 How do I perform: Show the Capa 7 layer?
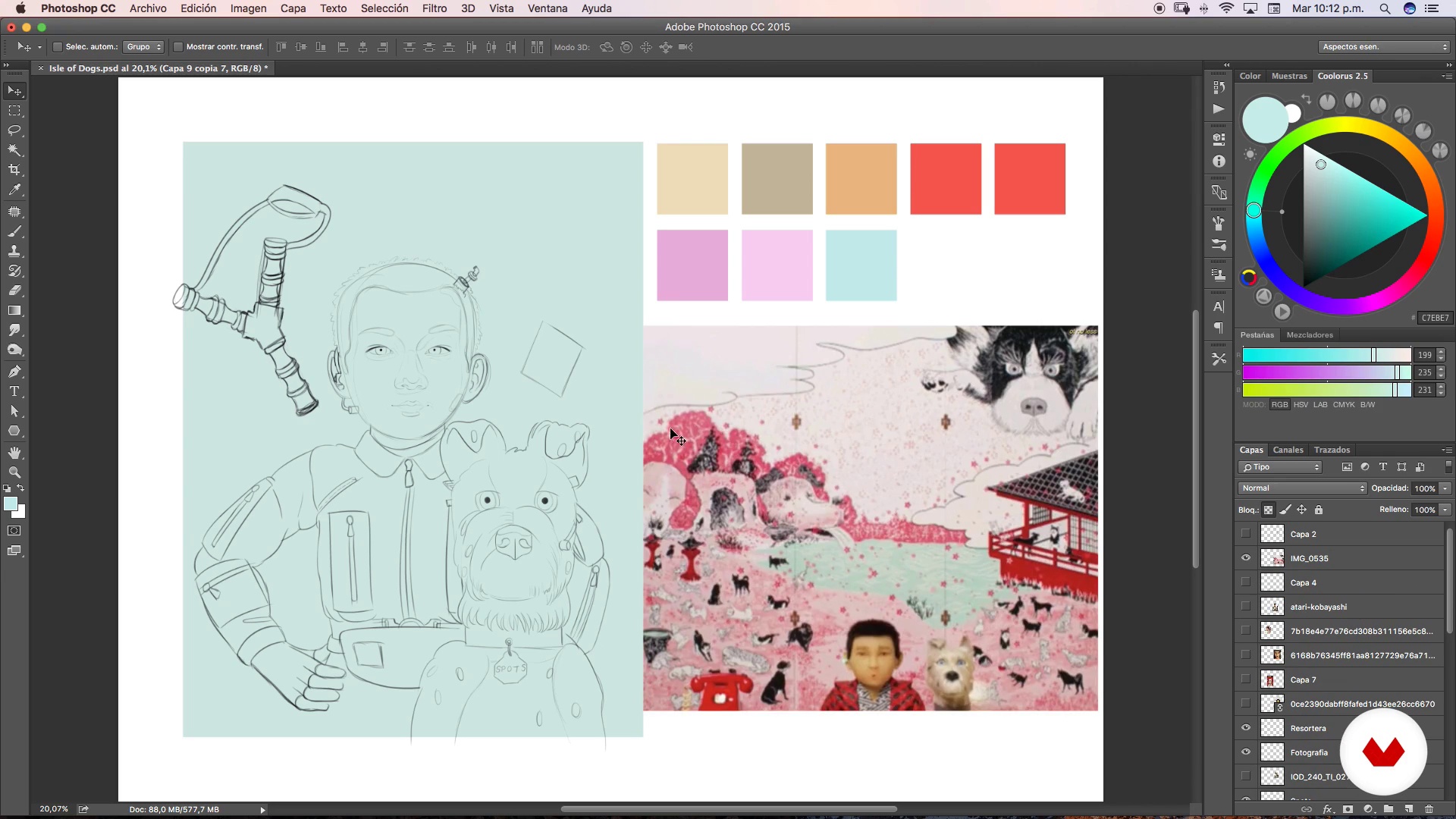(1246, 679)
